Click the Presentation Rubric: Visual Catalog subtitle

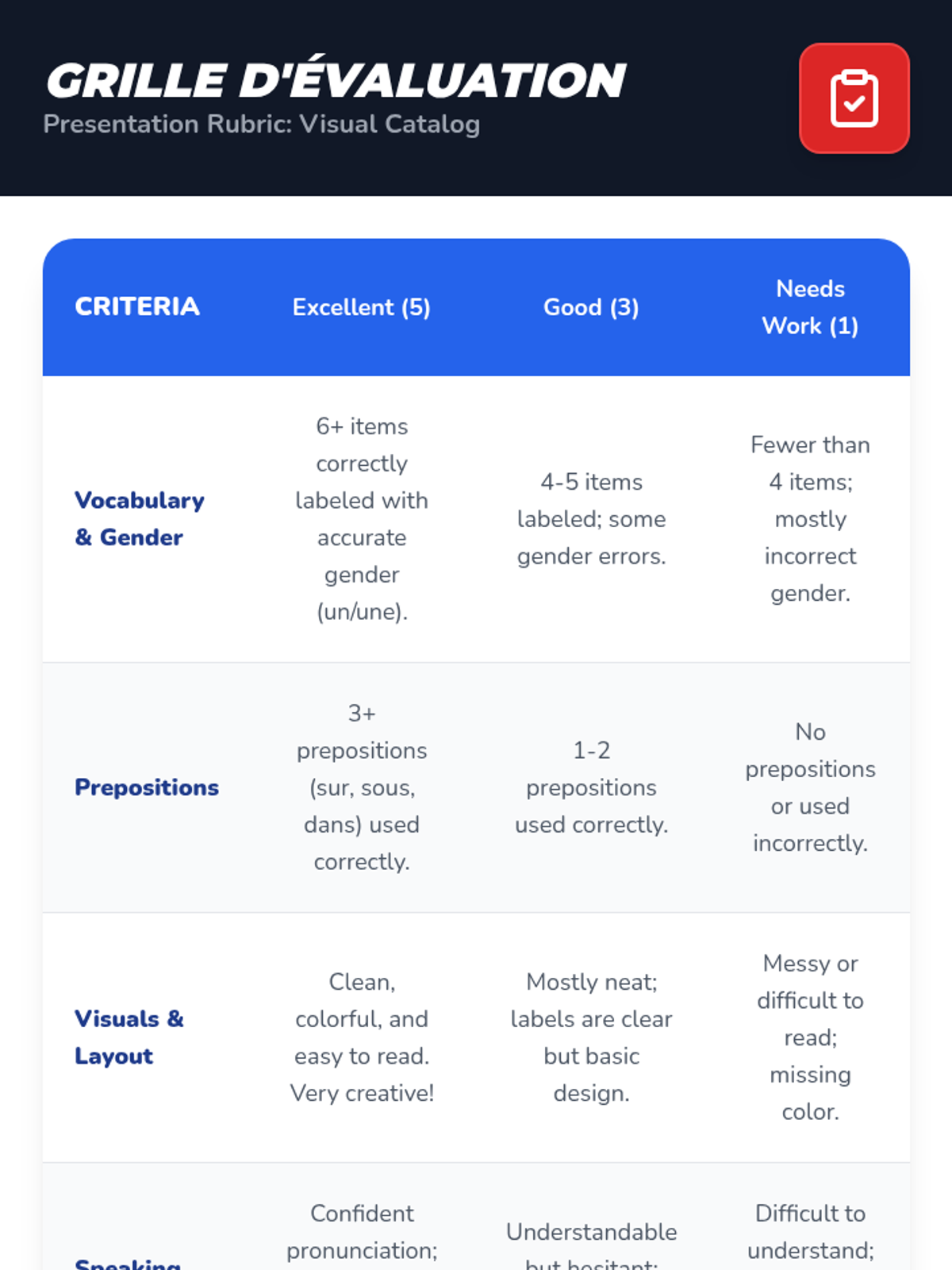click(x=262, y=125)
